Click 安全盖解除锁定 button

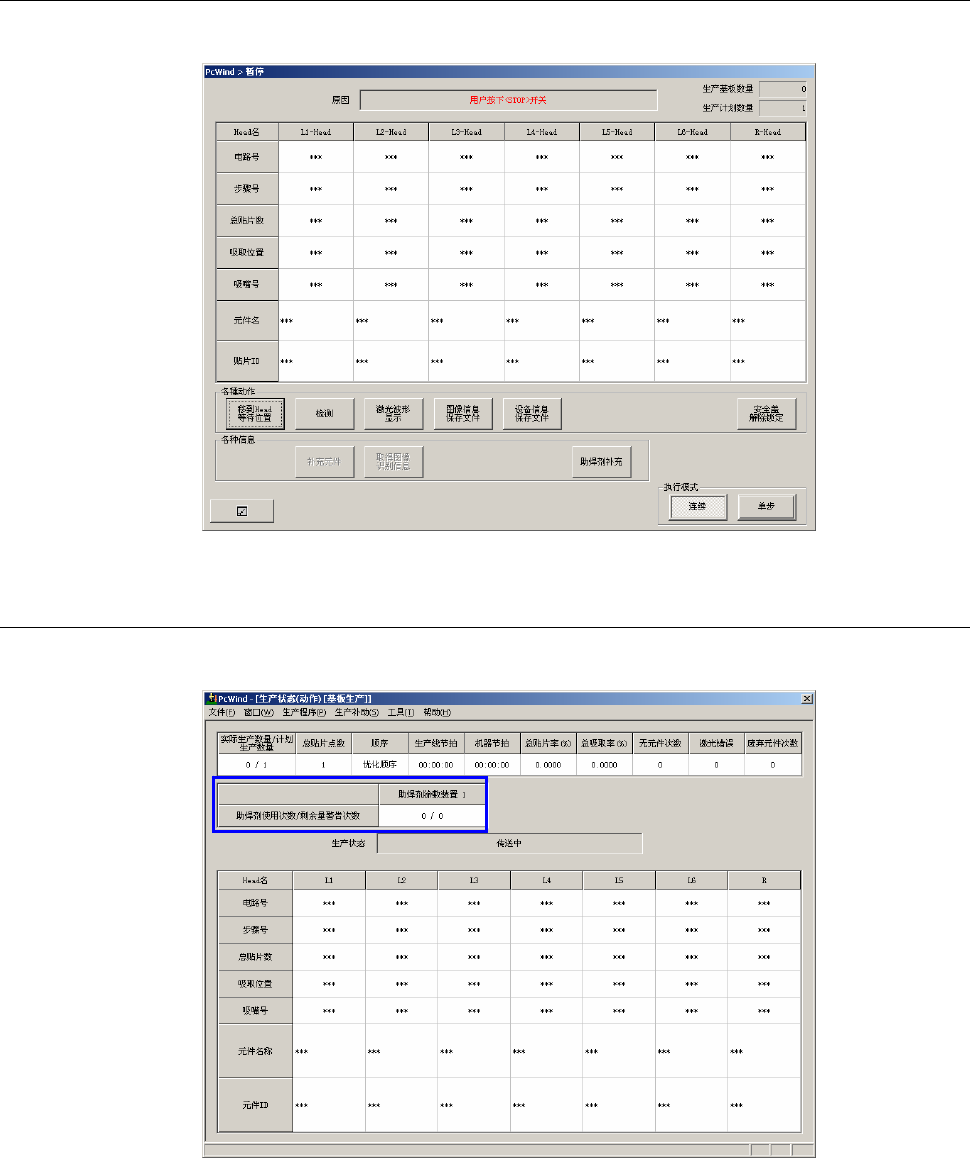766,414
